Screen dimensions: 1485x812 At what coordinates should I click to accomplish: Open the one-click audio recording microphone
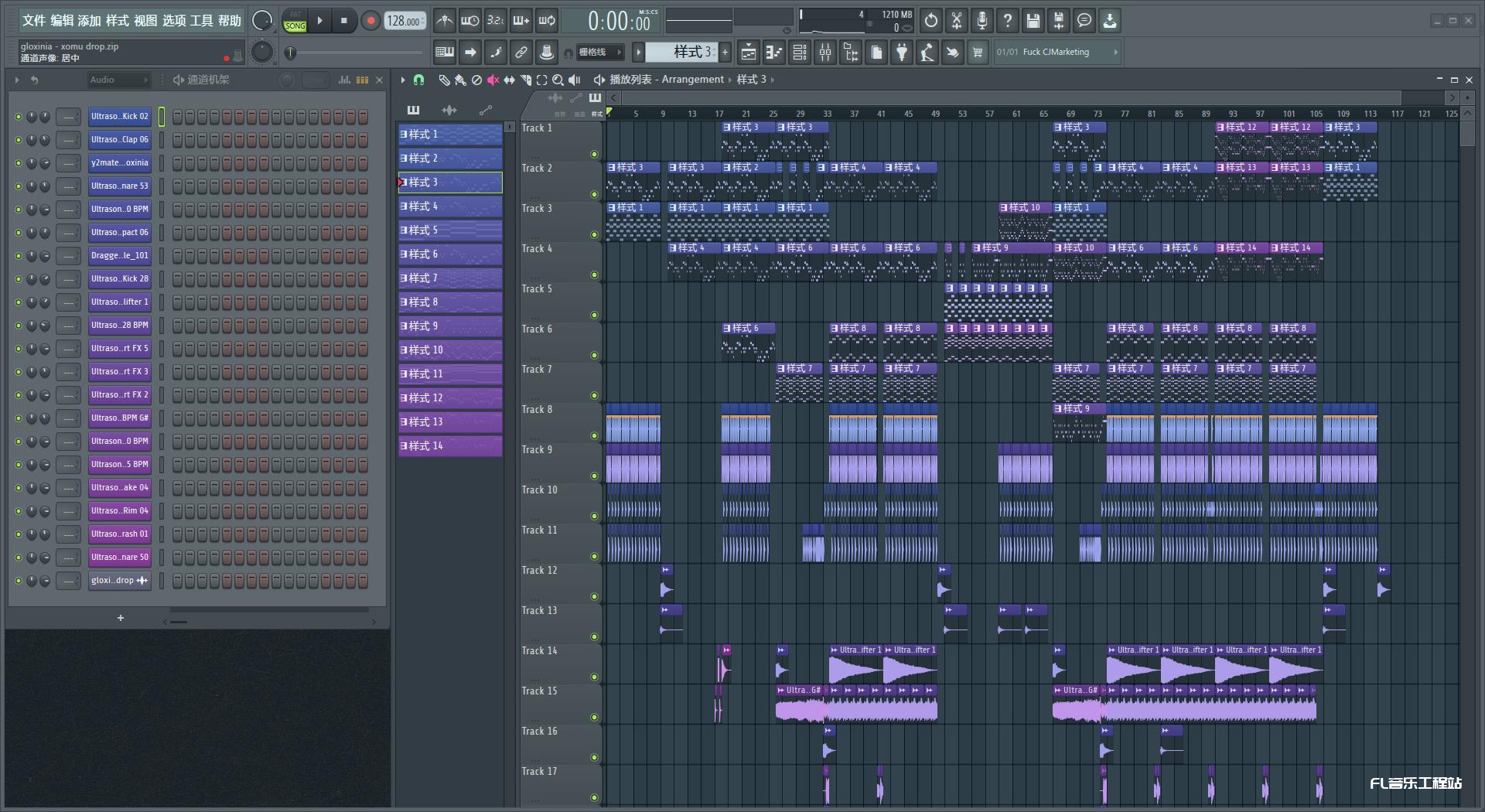(x=982, y=21)
